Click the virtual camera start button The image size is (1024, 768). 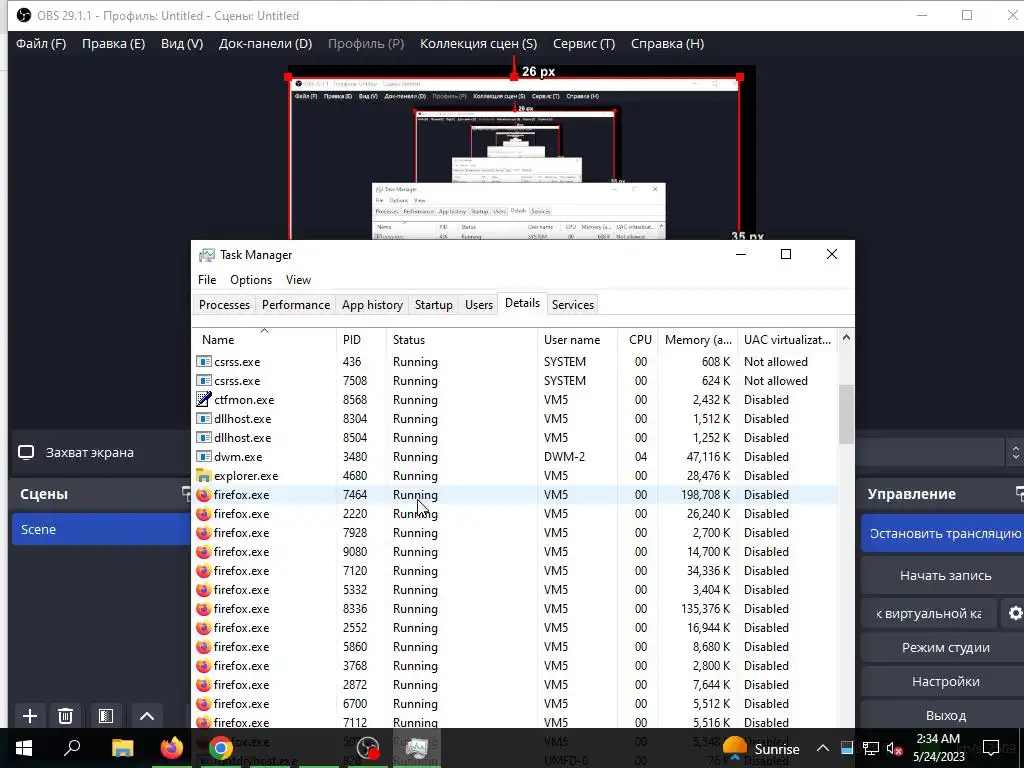click(929, 613)
